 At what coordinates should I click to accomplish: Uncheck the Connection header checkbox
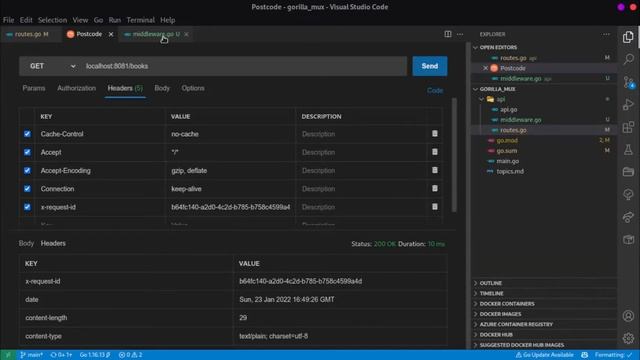[x=27, y=189]
